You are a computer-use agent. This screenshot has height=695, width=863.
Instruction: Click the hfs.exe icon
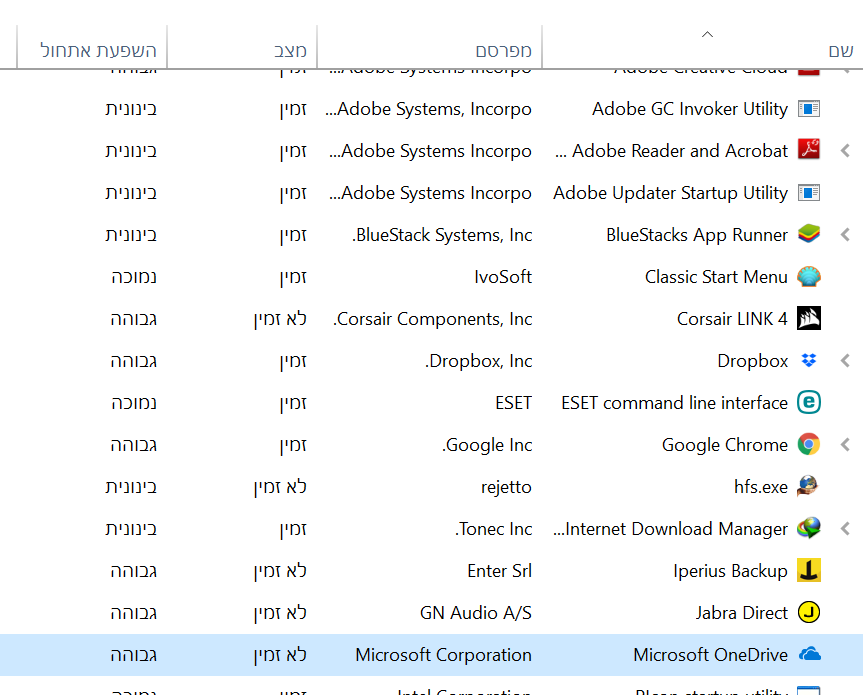pyautogui.click(x=809, y=487)
